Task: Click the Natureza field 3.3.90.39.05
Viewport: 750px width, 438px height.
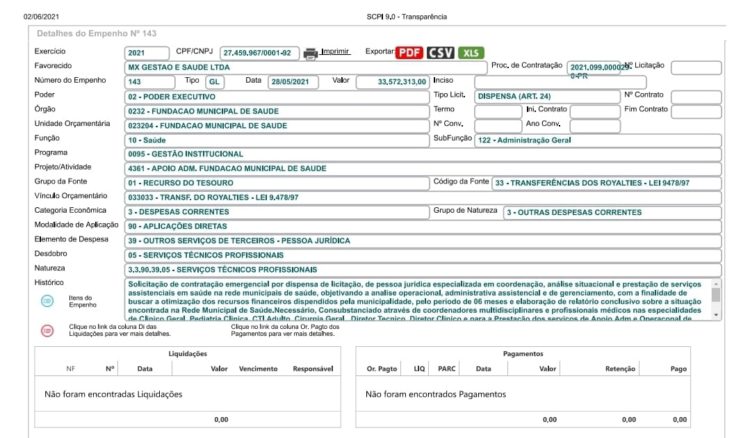Action: point(423,270)
